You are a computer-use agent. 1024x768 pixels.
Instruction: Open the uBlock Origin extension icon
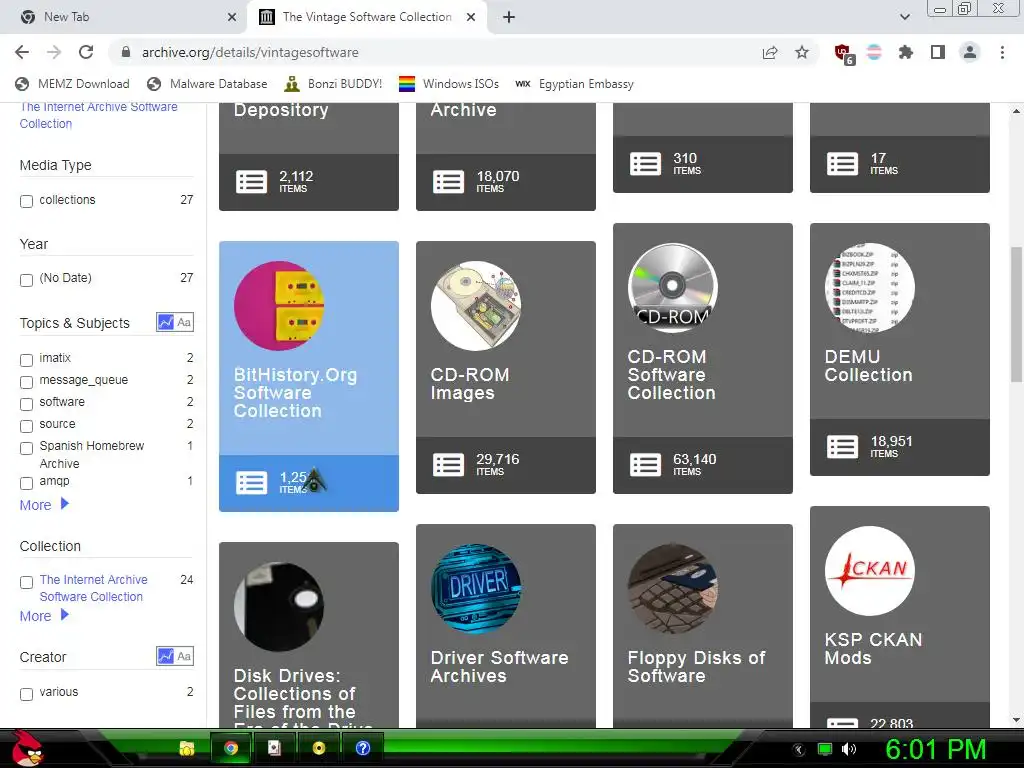click(x=843, y=53)
